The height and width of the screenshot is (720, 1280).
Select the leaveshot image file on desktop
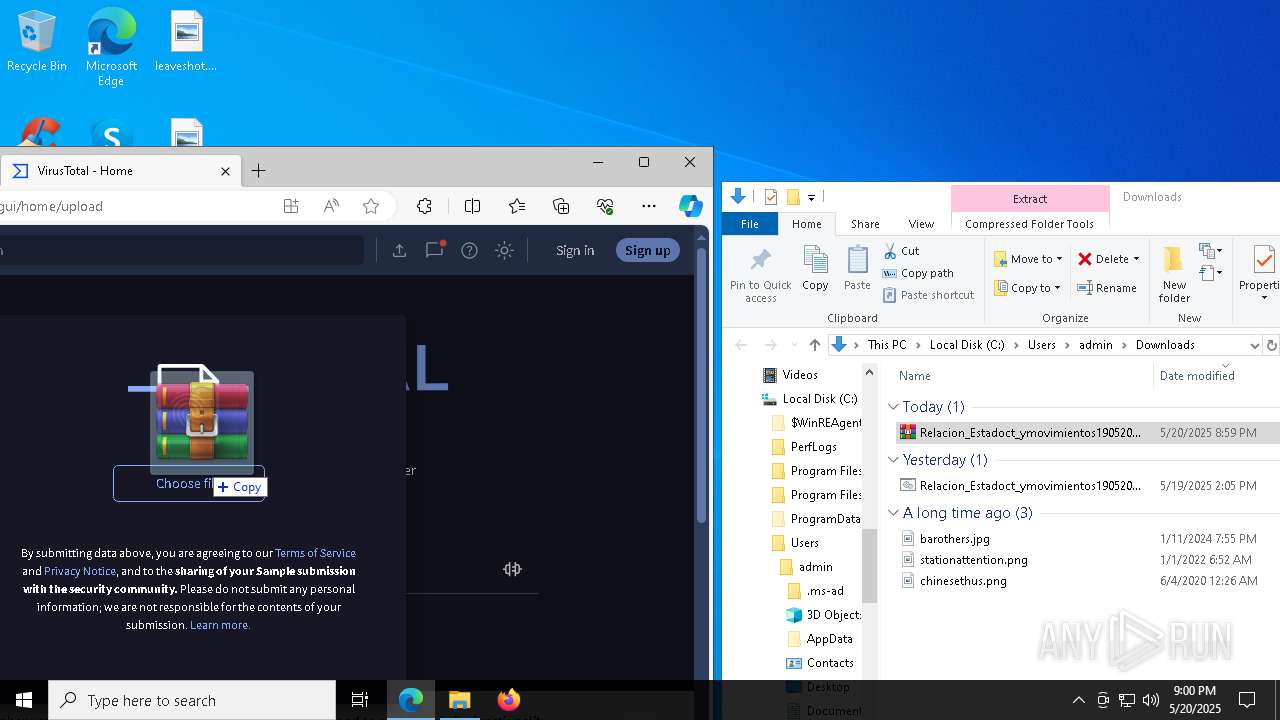point(186,42)
